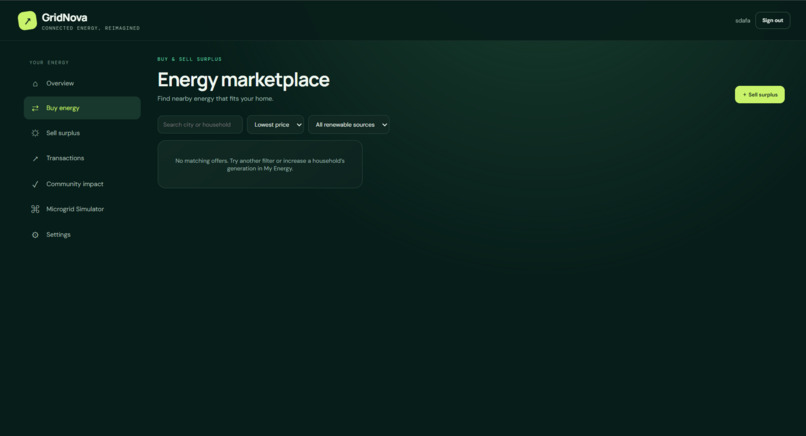Click the GridNova brand name
806x436 pixels.
(64, 17)
